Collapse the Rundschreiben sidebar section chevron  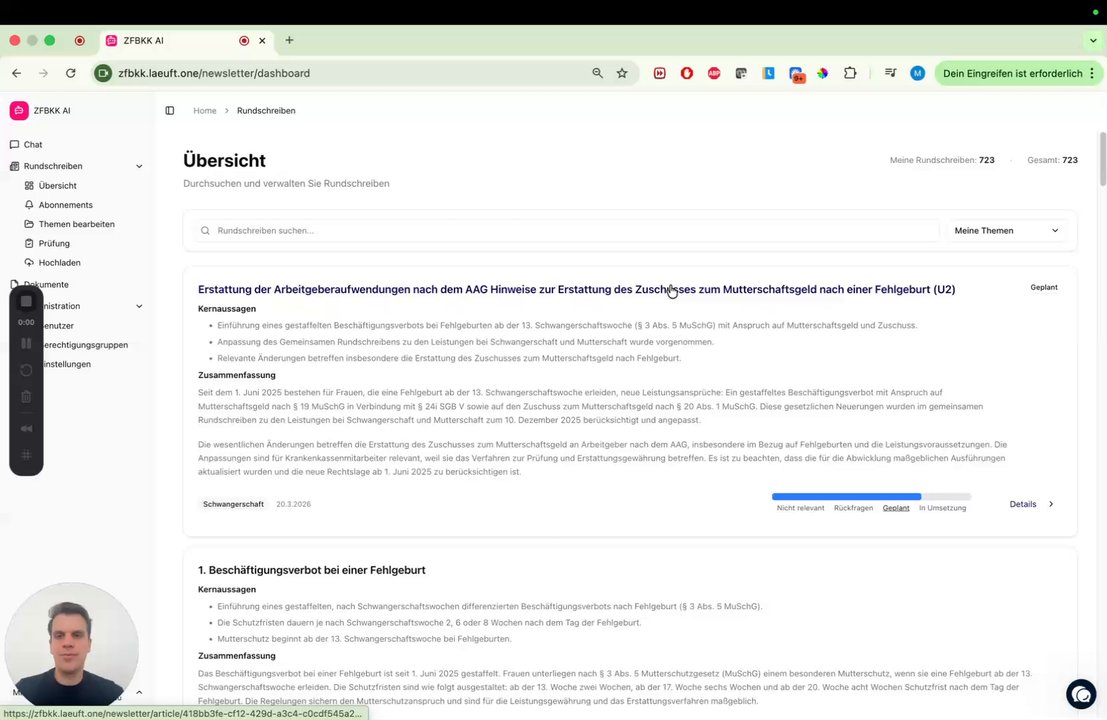[139, 166]
